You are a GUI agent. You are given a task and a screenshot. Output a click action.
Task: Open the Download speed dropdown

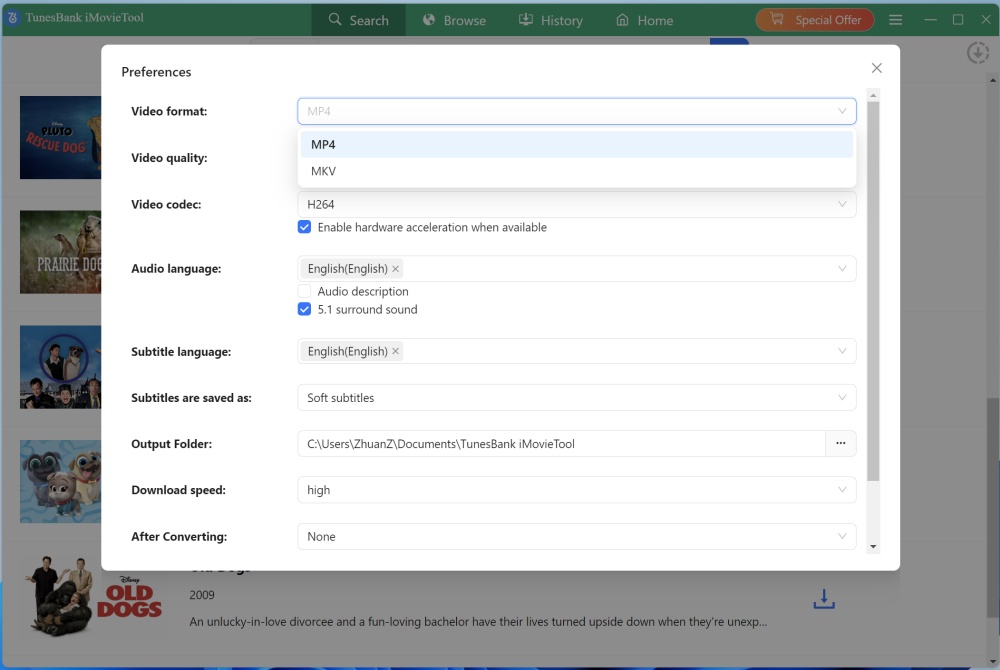576,490
